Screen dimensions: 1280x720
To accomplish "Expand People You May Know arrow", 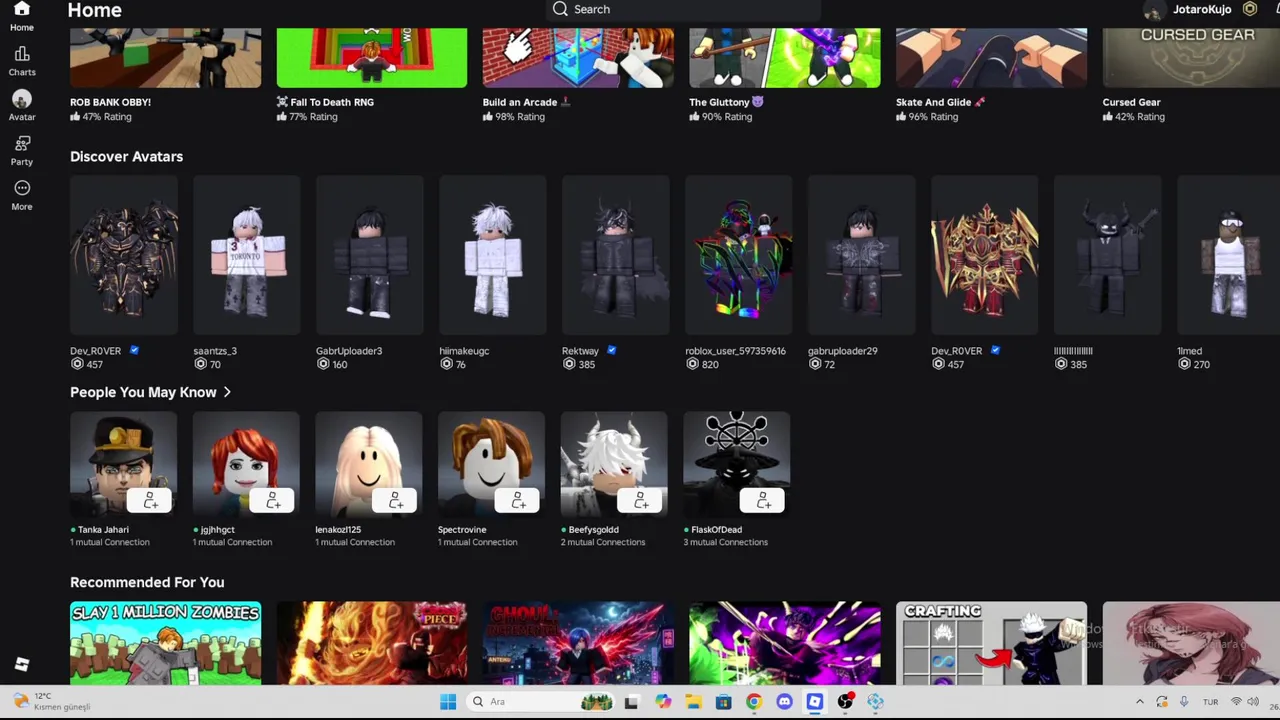I will [227, 392].
